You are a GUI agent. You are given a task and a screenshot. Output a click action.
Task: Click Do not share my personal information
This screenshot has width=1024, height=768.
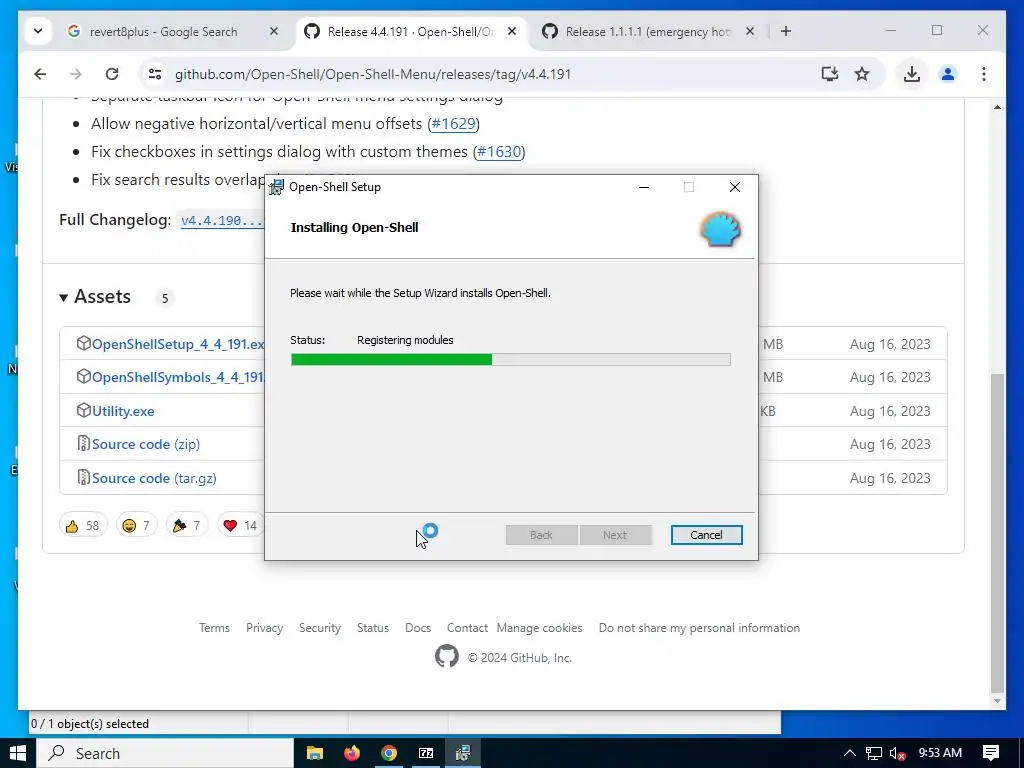tap(699, 628)
